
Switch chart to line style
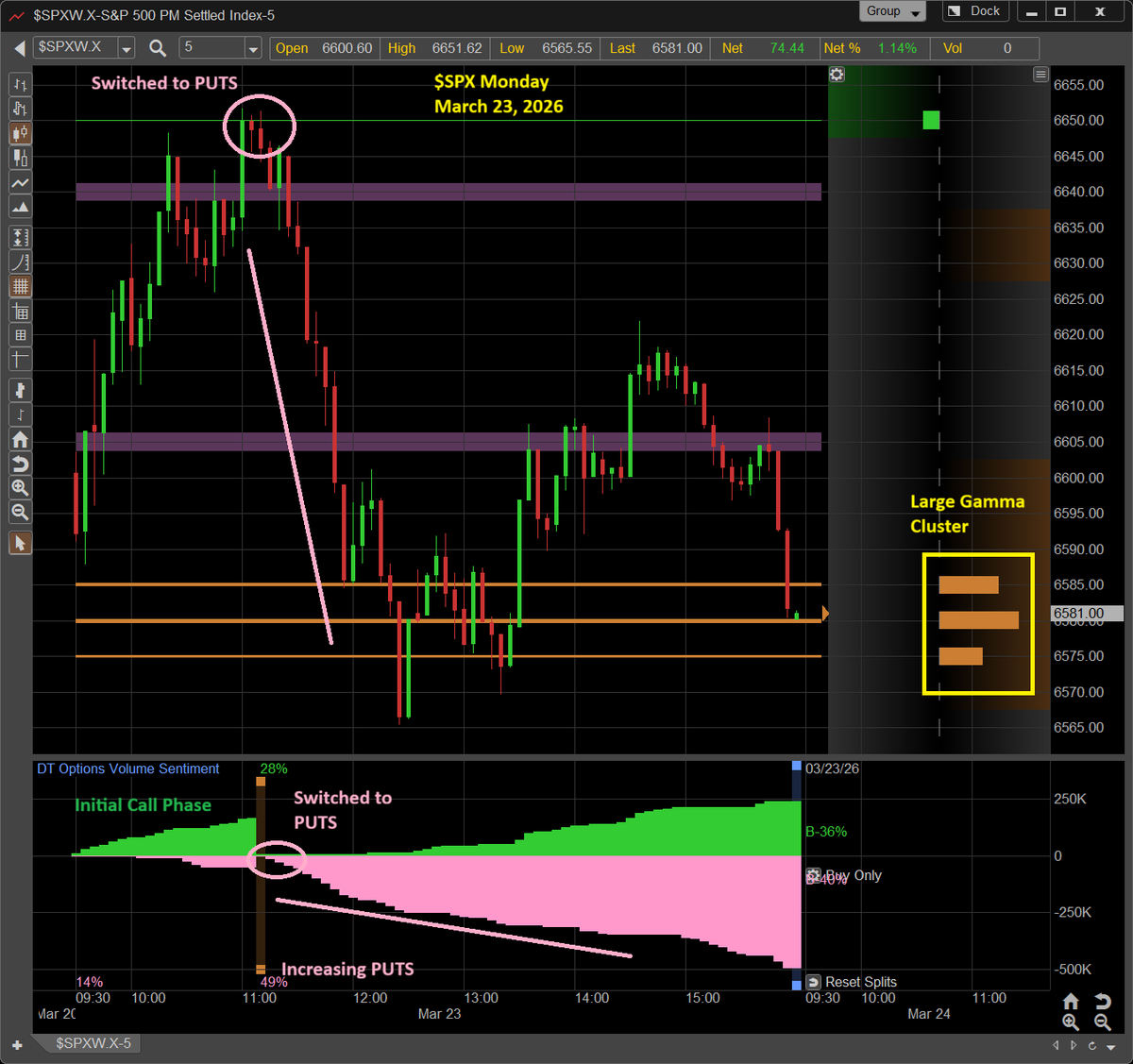(20, 182)
